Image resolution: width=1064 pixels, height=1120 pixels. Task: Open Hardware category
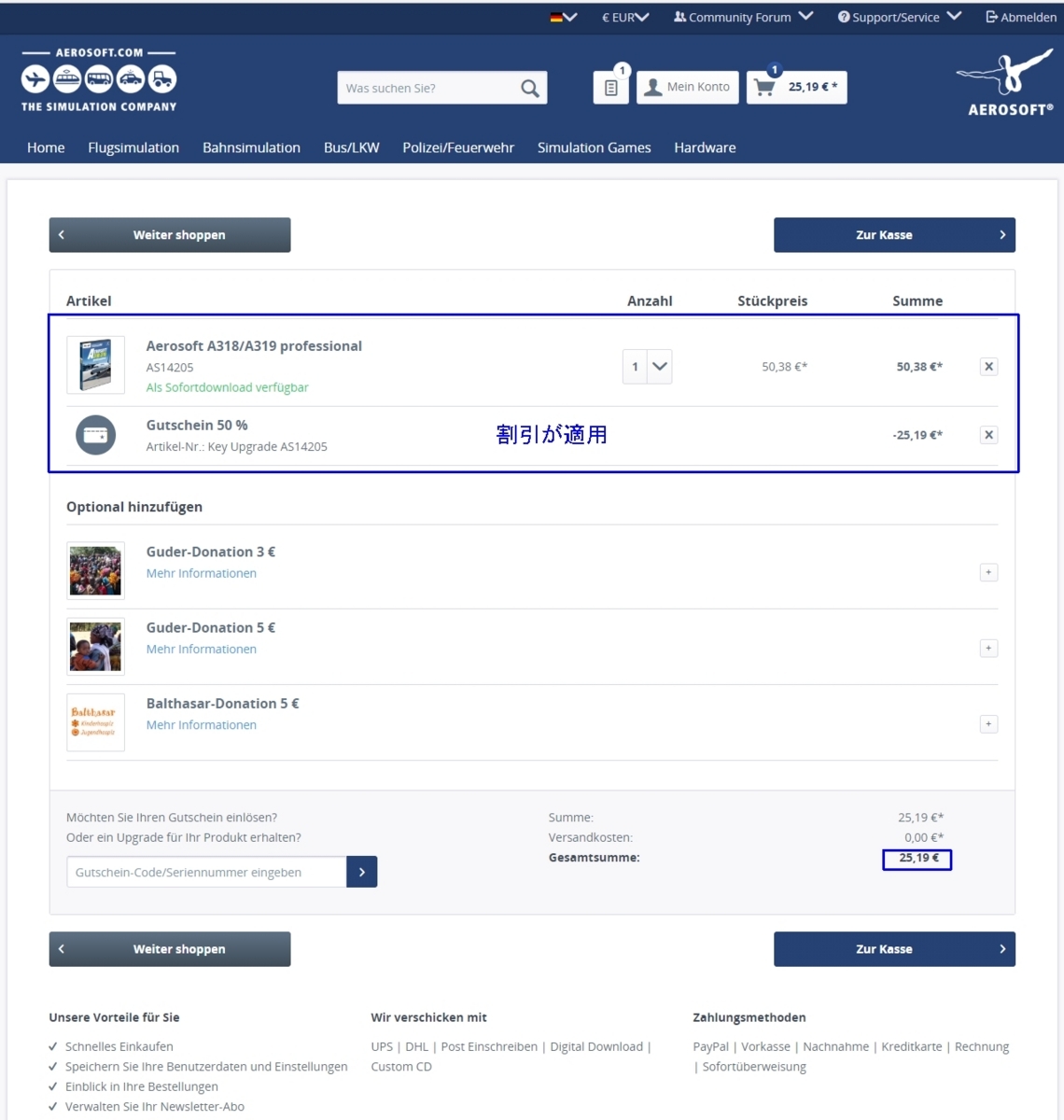click(705, 147)
